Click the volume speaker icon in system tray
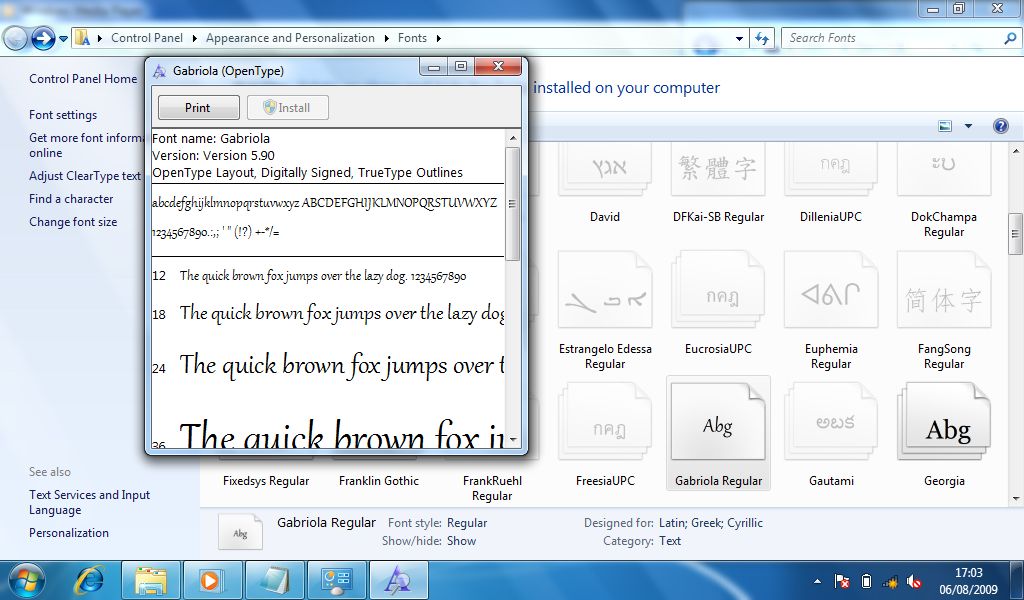Image resolution: width=1024 pixels, height=600 pixels. (x=914, y=581)
